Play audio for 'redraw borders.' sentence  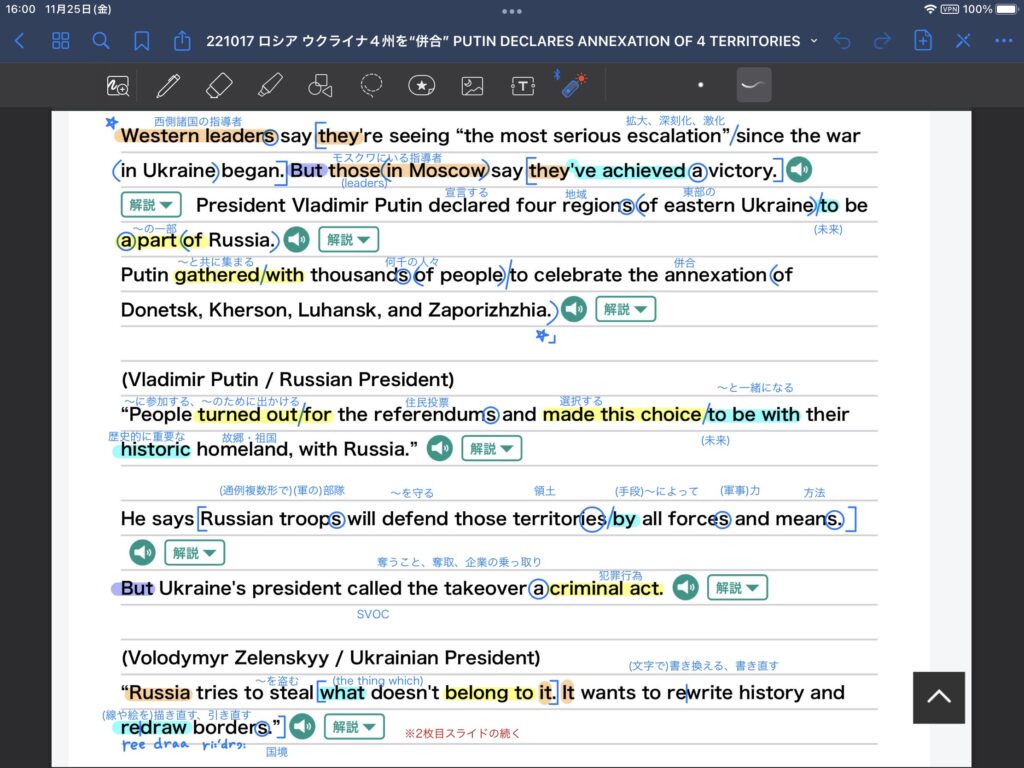302,726
